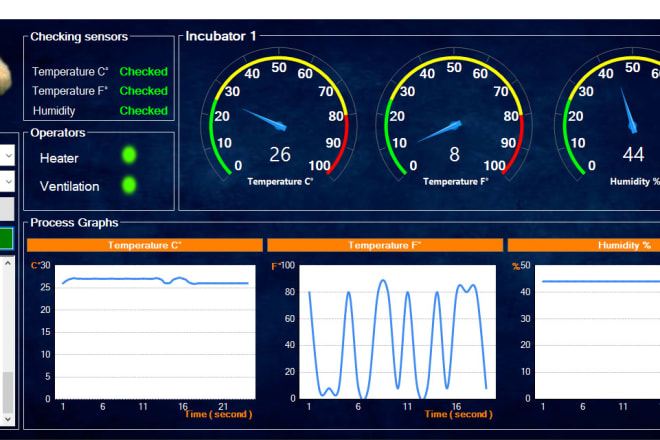Click the Temperature F° label in Checking sensors
The image size is (660, 440).
coord(70,91)
